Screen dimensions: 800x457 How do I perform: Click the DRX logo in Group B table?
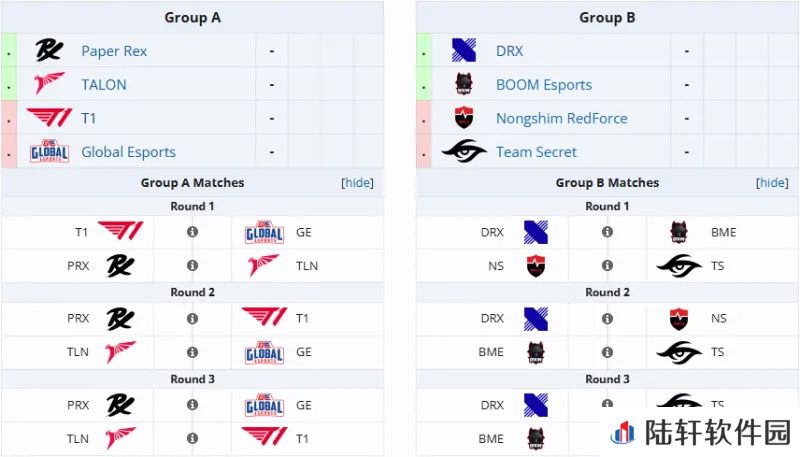[464, 50]
